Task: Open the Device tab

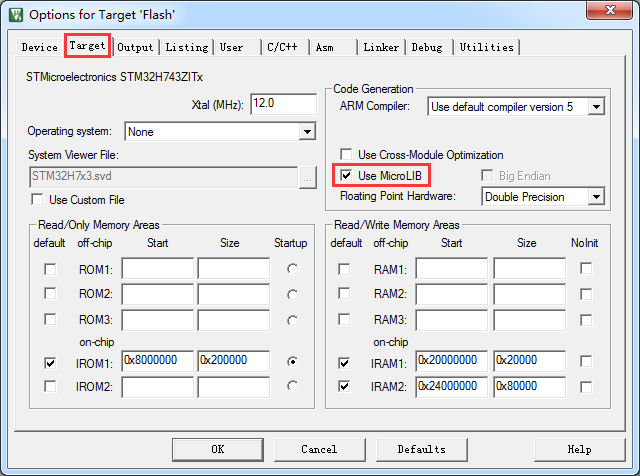Action: click(x=40, y=47)
